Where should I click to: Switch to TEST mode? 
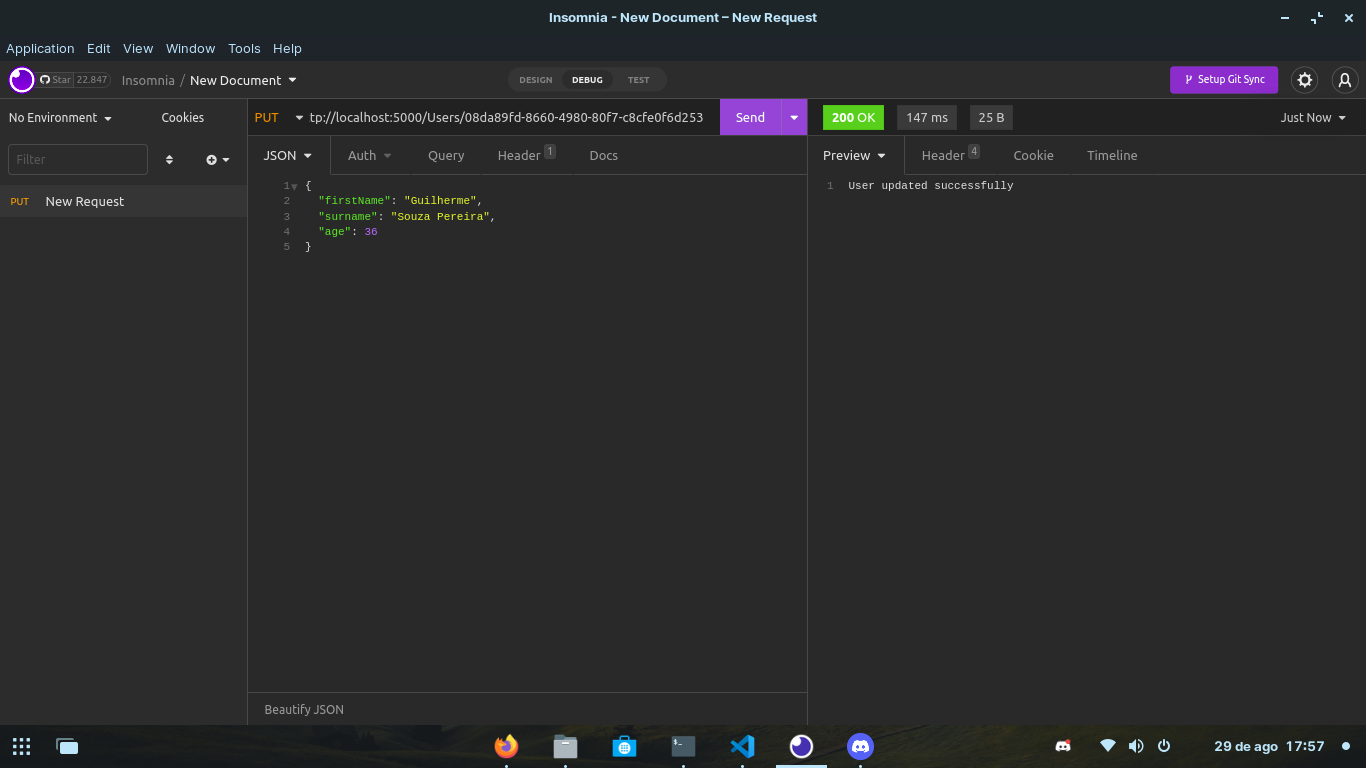click(x=639, y=80)
